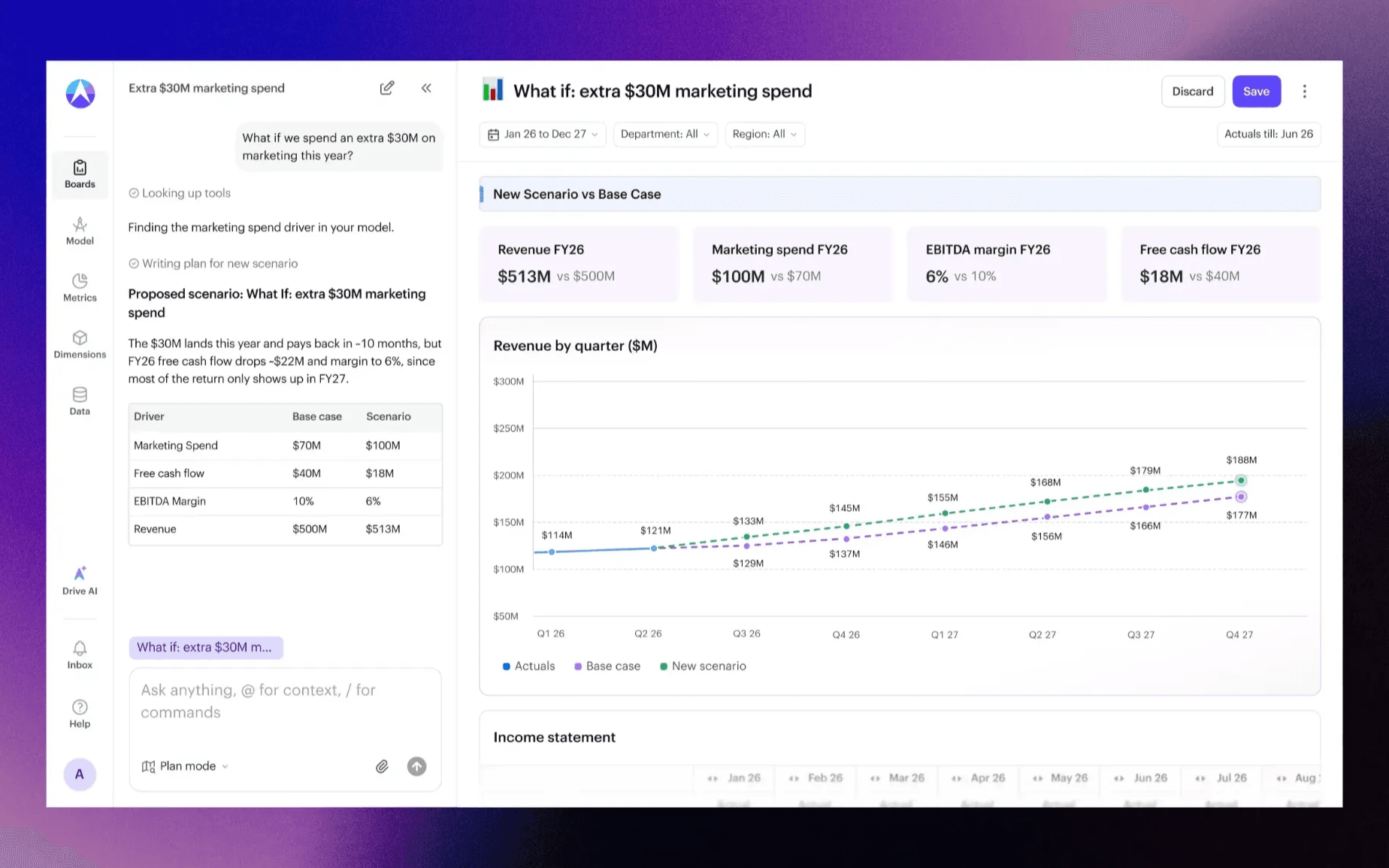
Task: Click the Marketing spend FY26 card
Action: tap(793, 264)
